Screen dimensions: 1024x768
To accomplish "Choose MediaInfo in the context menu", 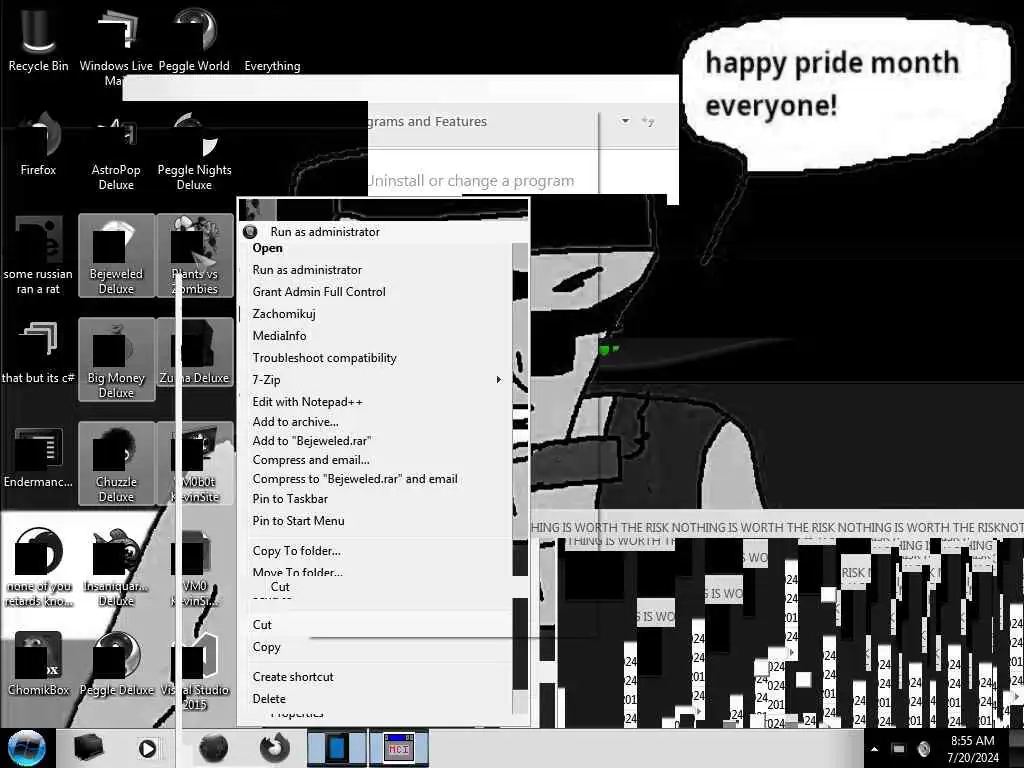I will pos(377,336).
